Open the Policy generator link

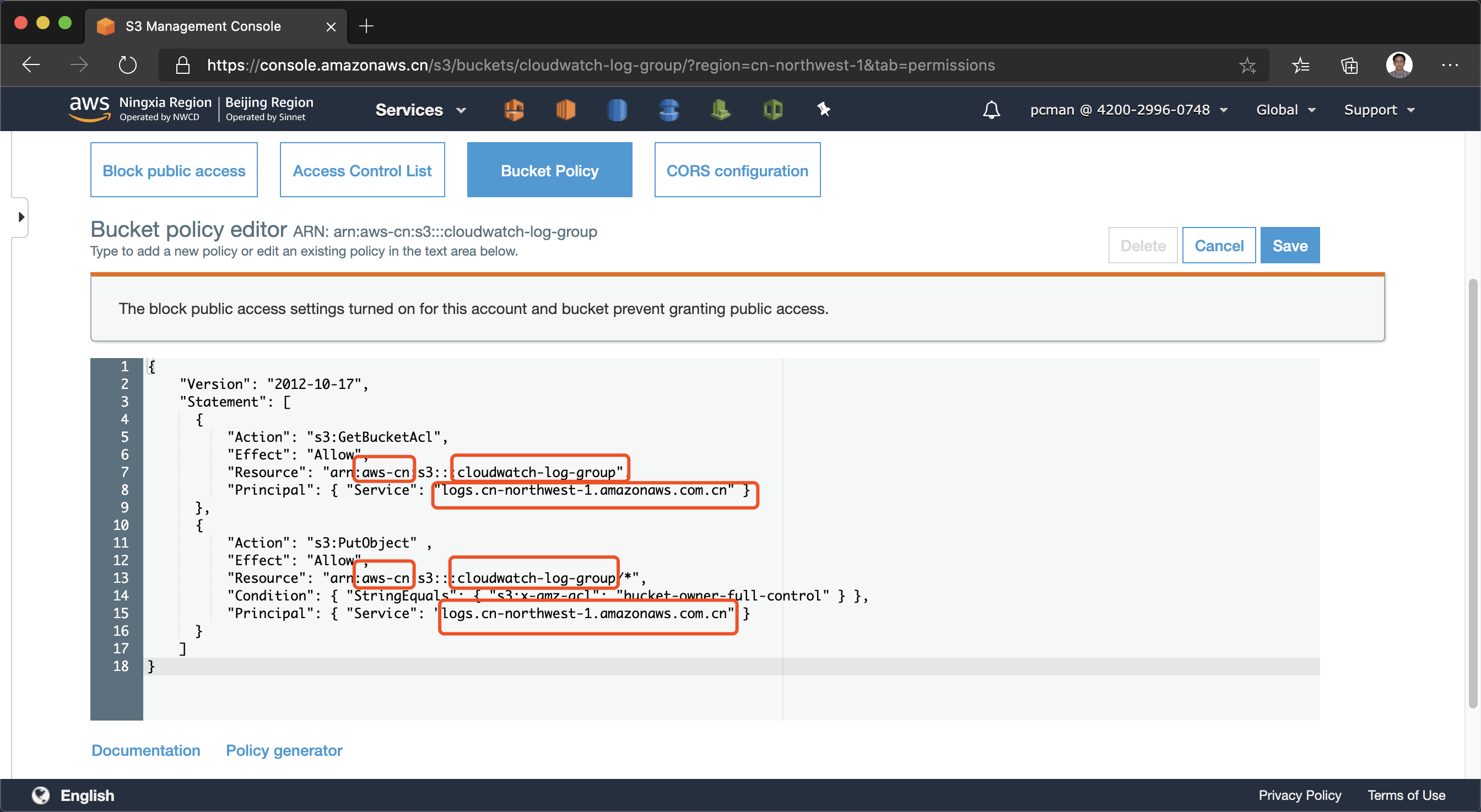[x=284, y=750]
